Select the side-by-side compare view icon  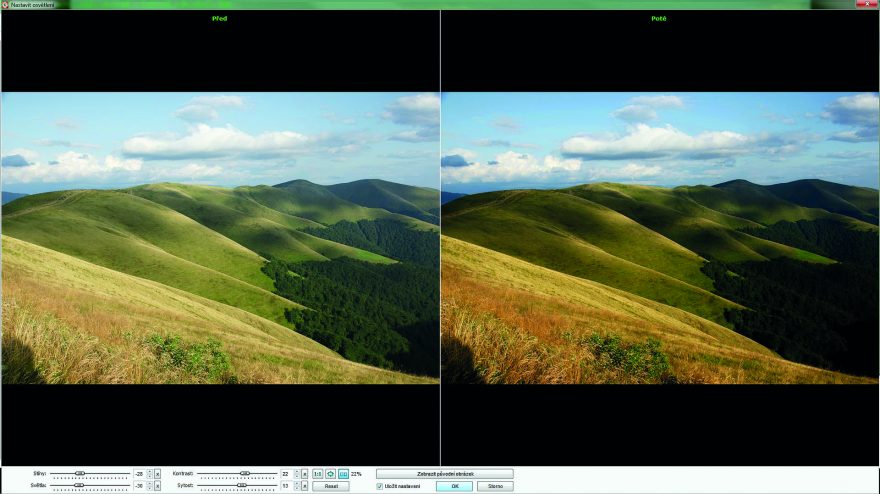point(343,473)
